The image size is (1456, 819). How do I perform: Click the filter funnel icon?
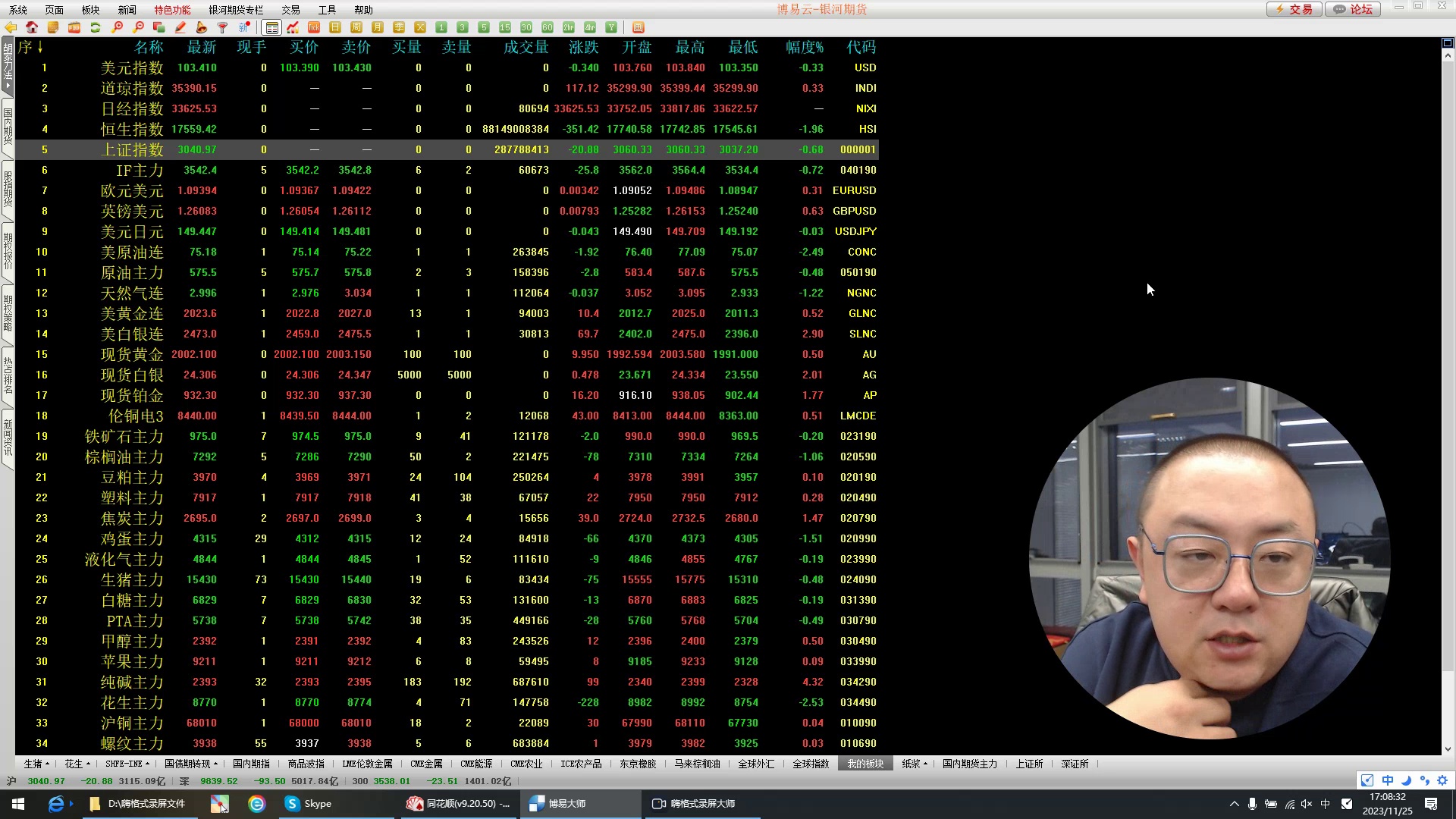coord(223,27)
